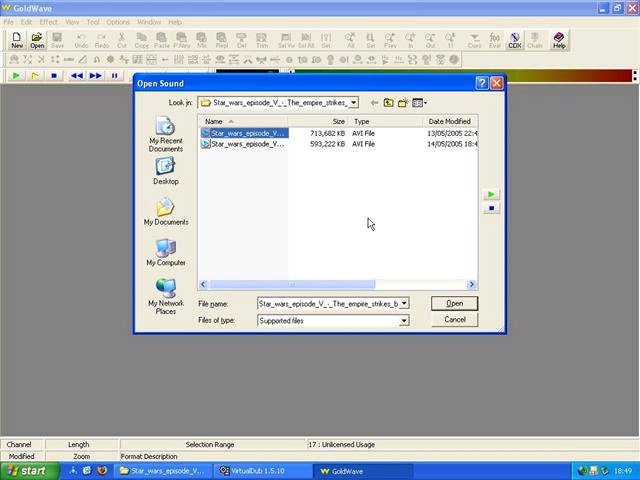Click the Paste toolbar icon
640x480 pixels.
162,40
